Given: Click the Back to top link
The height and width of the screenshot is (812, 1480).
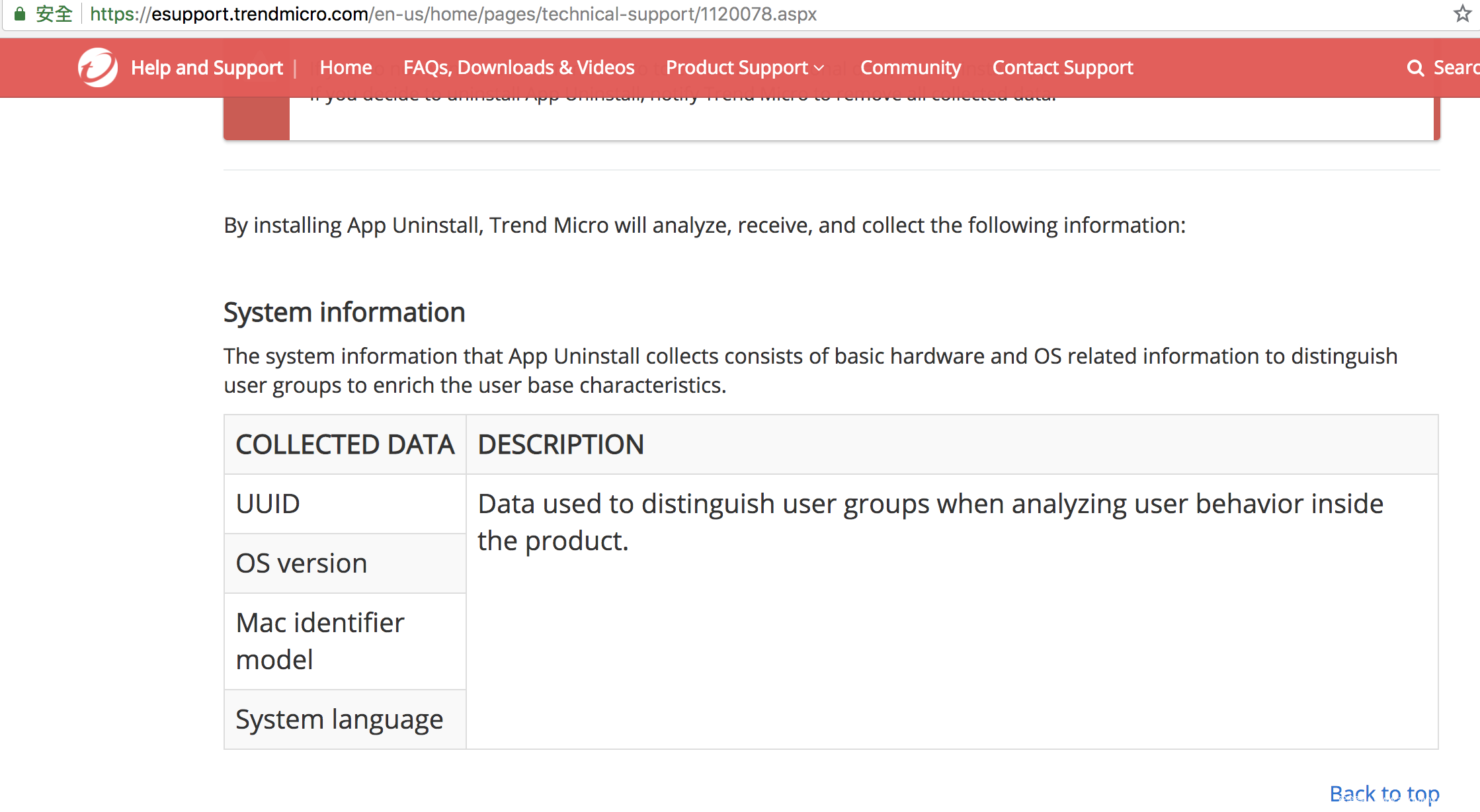Looking at the screenshot, I should tap(1384, 793).
